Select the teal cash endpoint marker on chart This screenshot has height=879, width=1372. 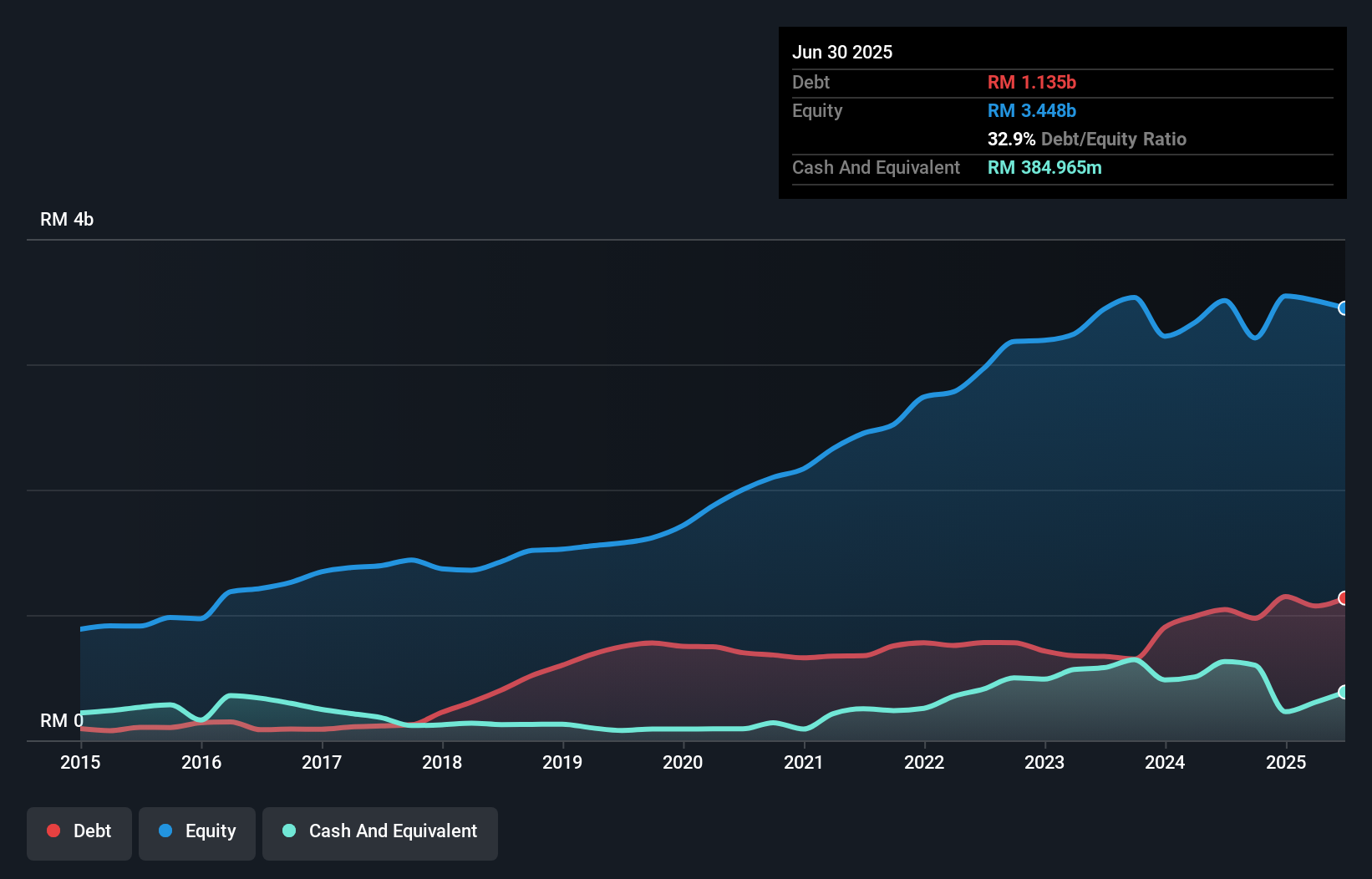click(x=1344, y=692)
